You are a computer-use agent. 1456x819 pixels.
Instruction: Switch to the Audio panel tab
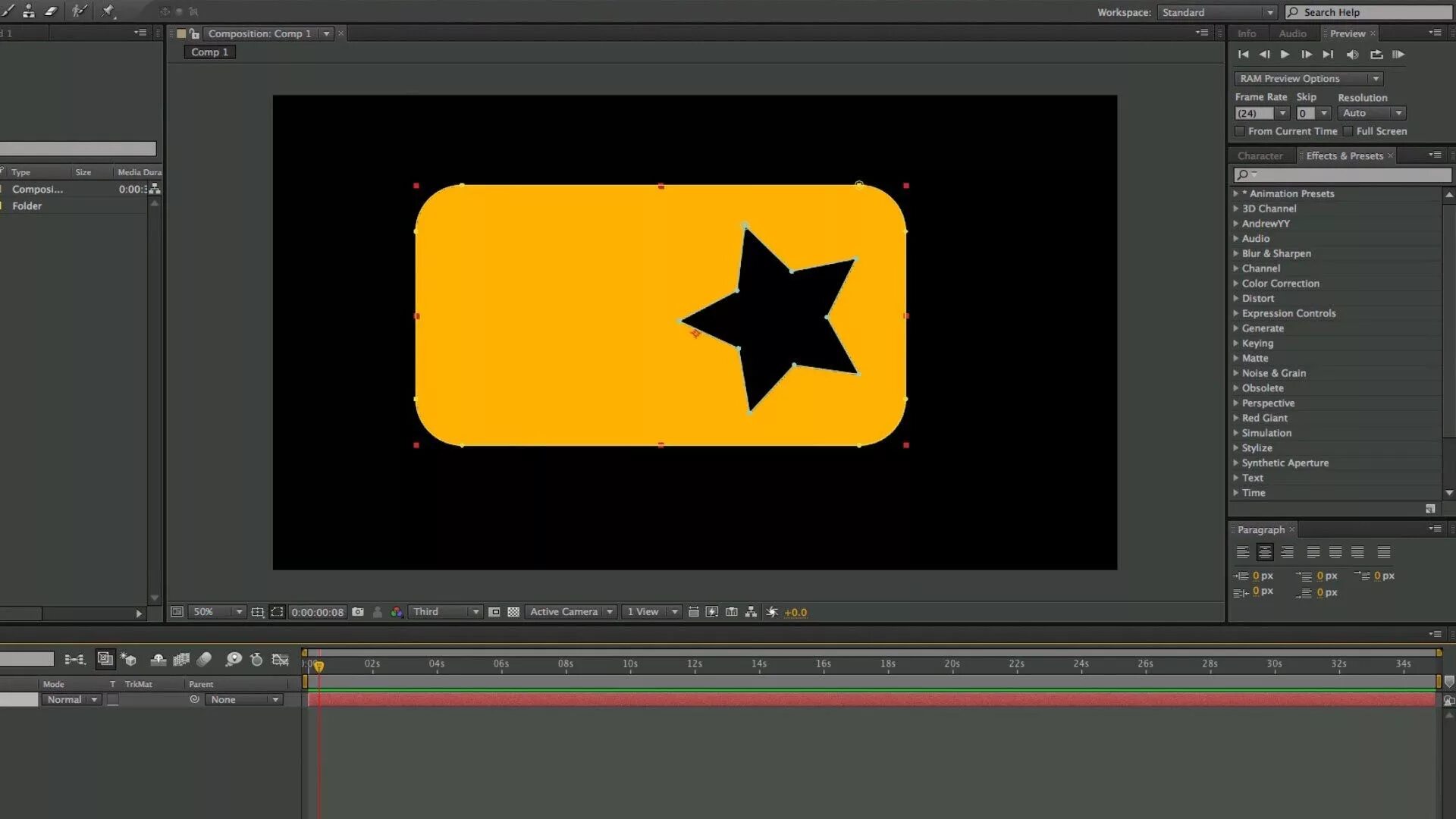coord(1292,33)
